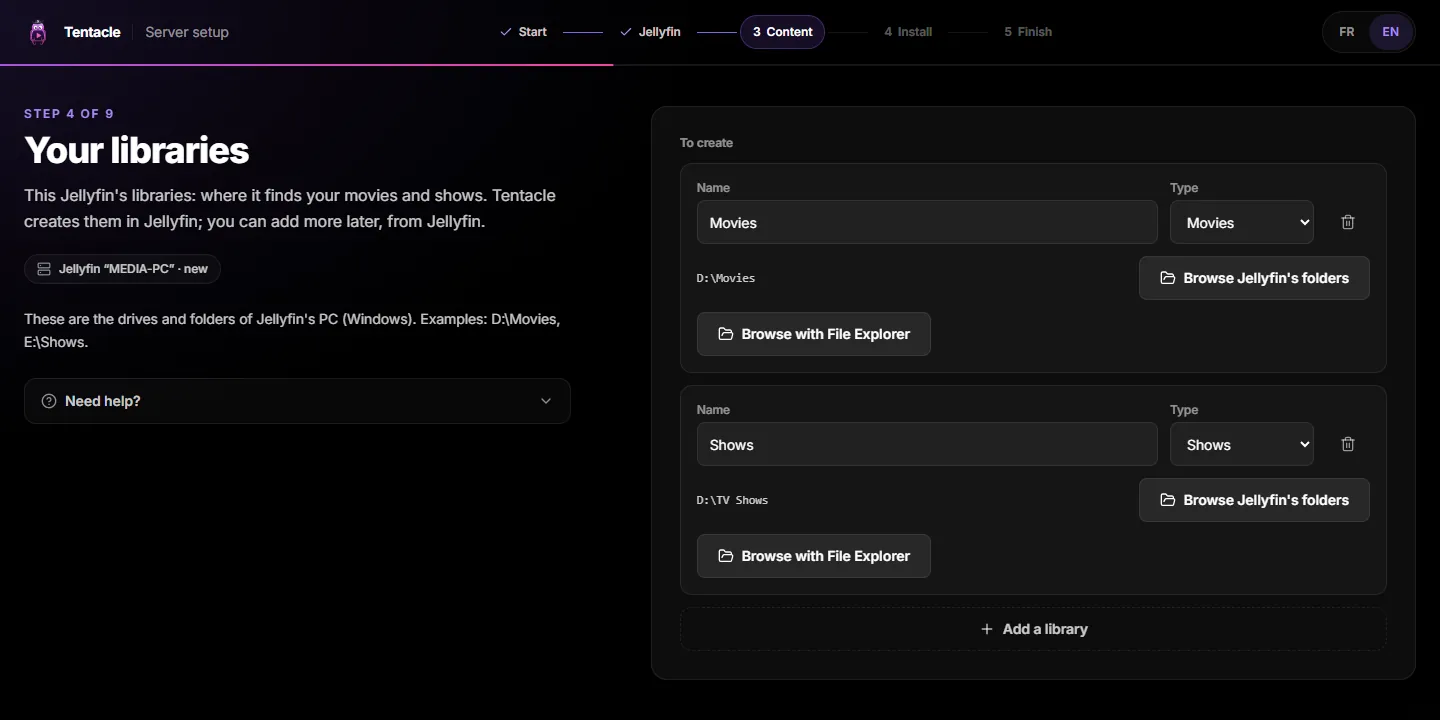Screen dimensions: 1440x720
Task: Click Add a library
Action: pyautogui.click(x=1033, y=629)
